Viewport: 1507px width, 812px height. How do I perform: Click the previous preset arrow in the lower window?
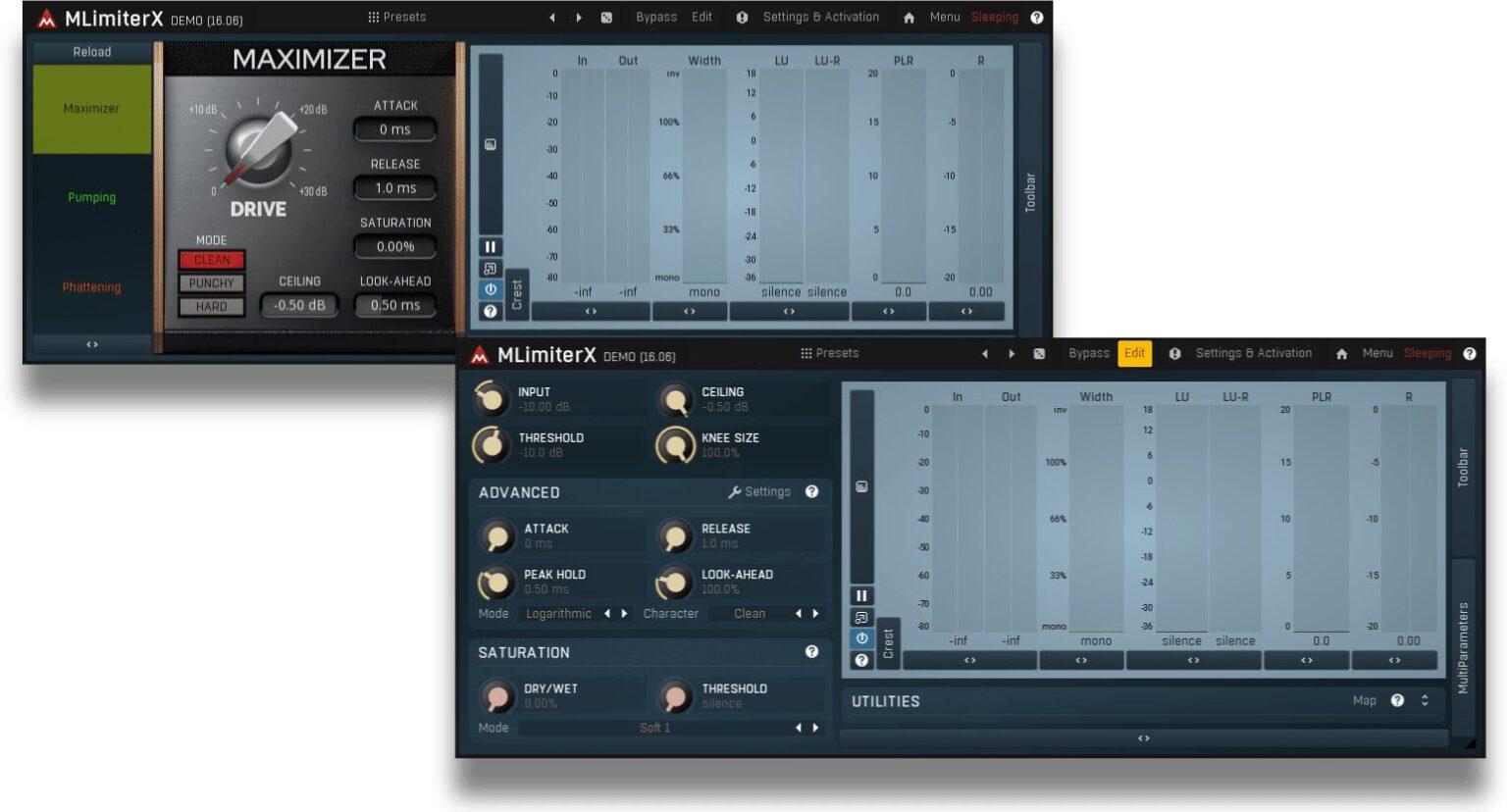coord(984,354)
